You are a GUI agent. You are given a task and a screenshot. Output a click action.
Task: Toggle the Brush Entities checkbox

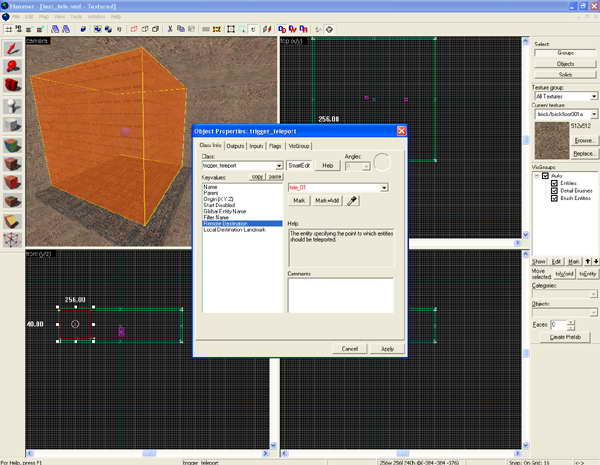point(555,200)
